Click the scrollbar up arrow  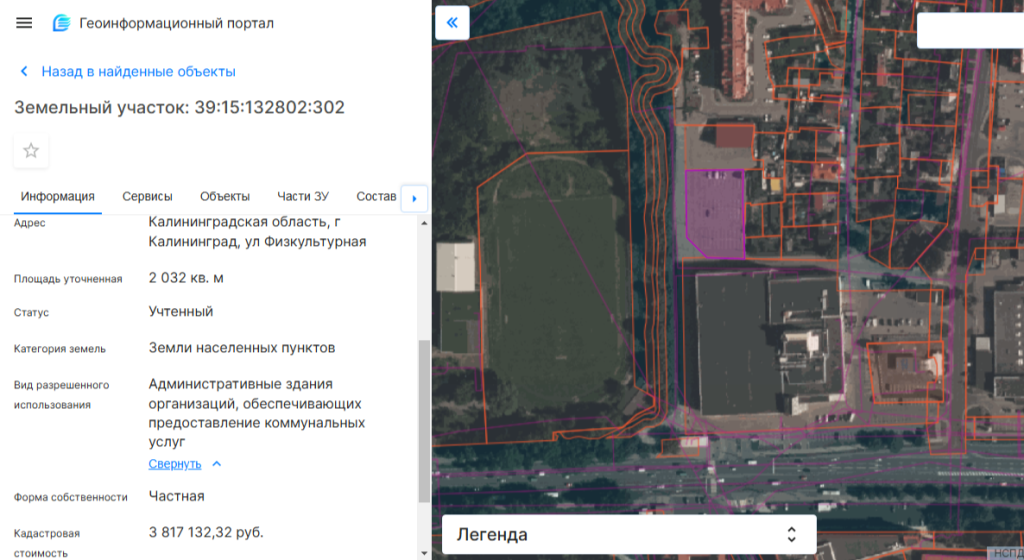coord(424,223)
